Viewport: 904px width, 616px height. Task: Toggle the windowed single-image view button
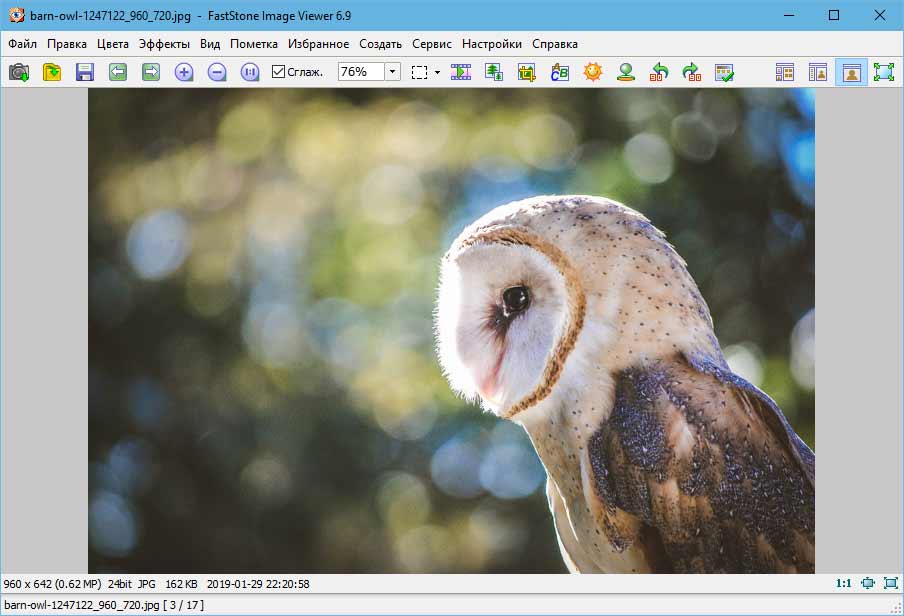[x=851, y=72]
